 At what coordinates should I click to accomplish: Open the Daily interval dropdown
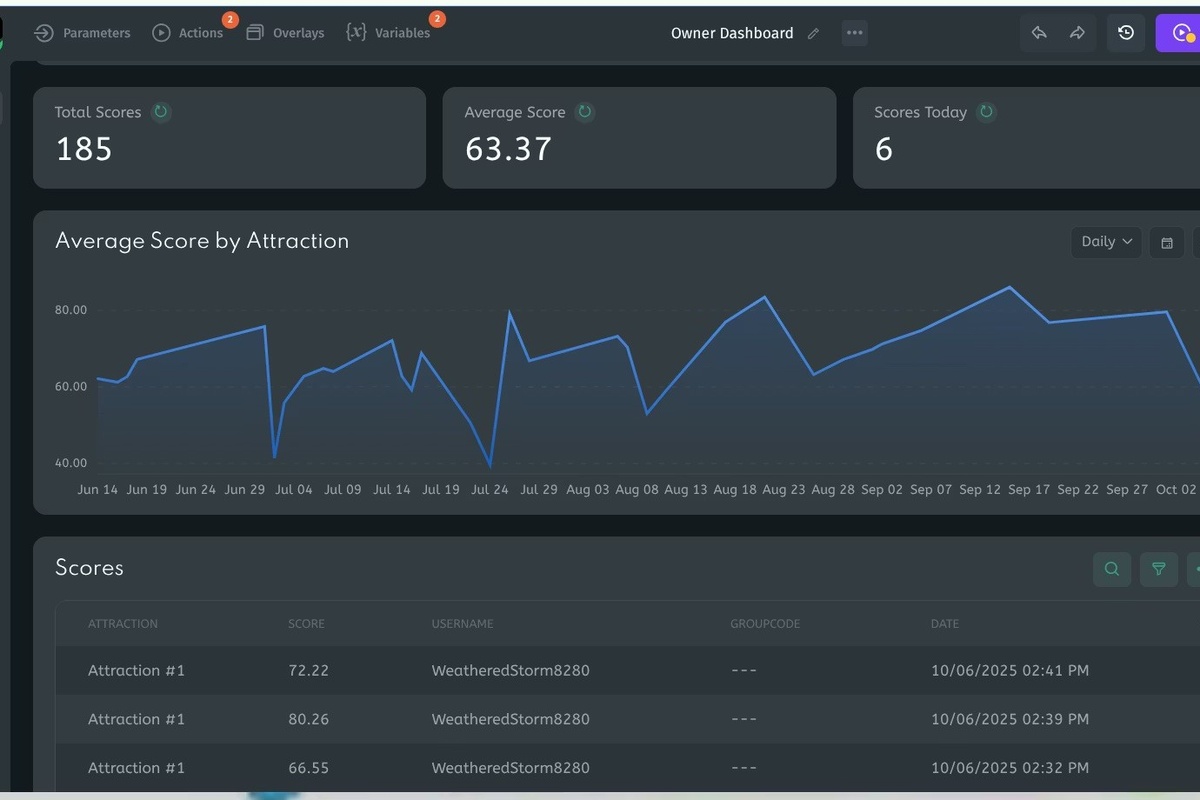(x=1105, y=242)
